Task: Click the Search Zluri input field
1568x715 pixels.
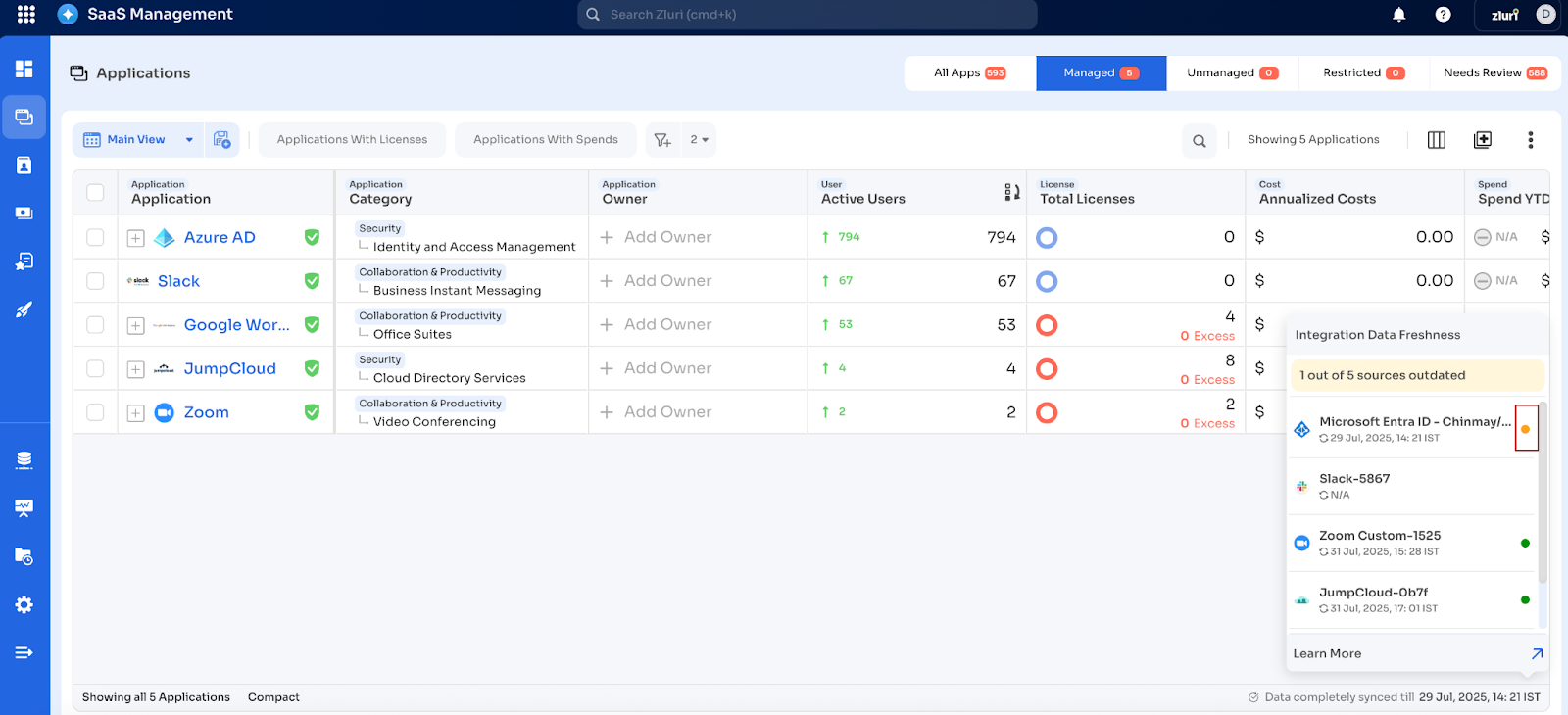Action: tap(808, 15)
